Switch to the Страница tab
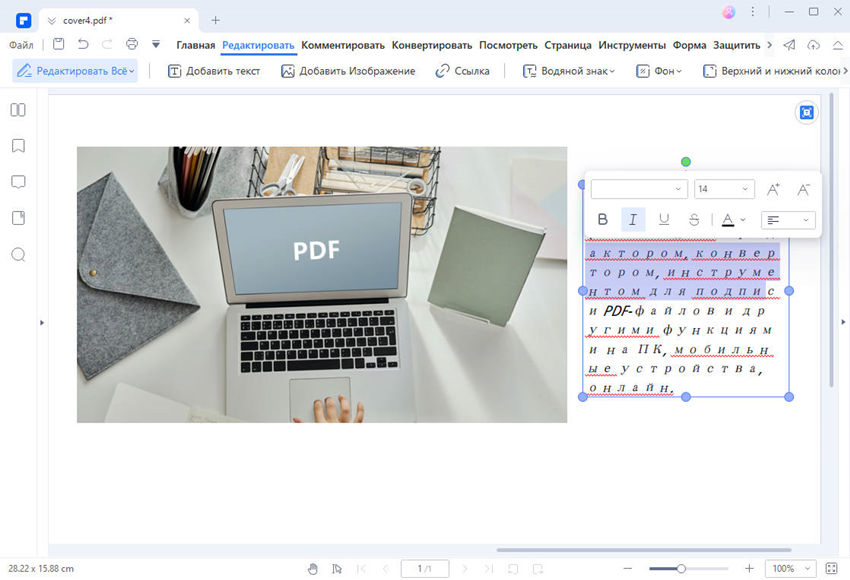The width and height of the screenshot is (850, 580). [568, 45]
